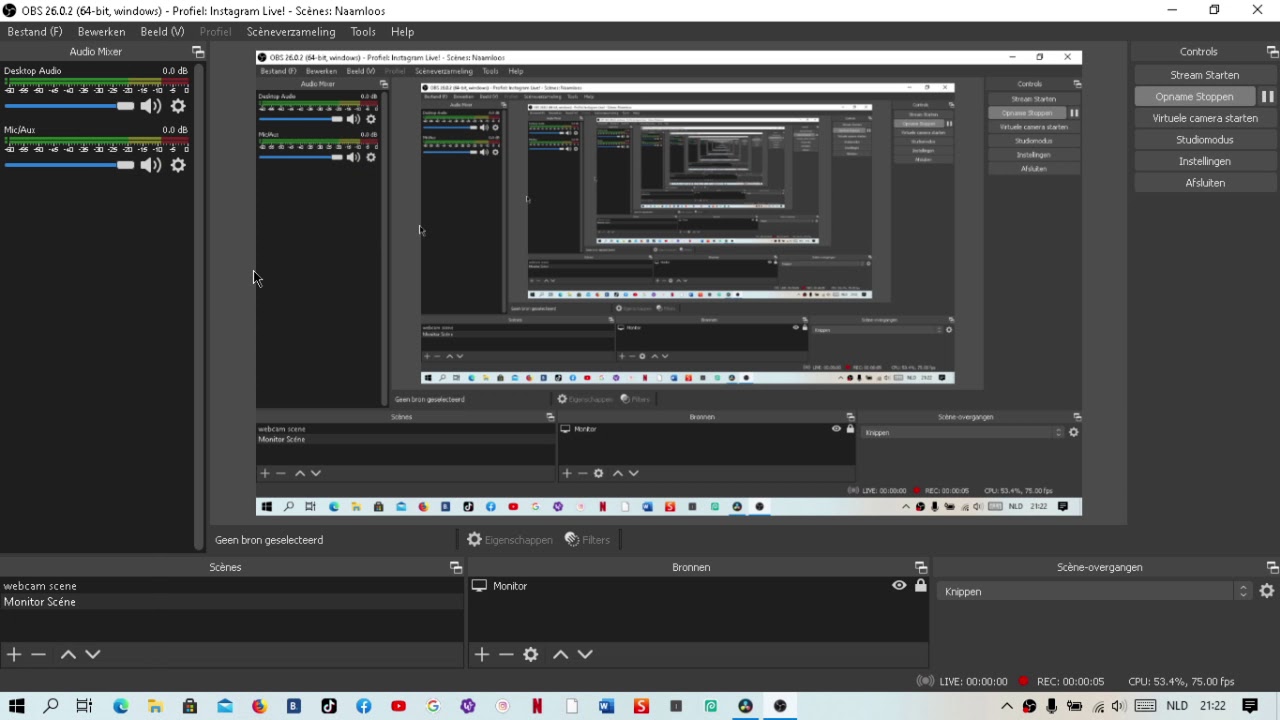This screenshot has width=1280, height=720.
Task: Show hidden system tray icons chevron
Action: (x=1006, y=706)
